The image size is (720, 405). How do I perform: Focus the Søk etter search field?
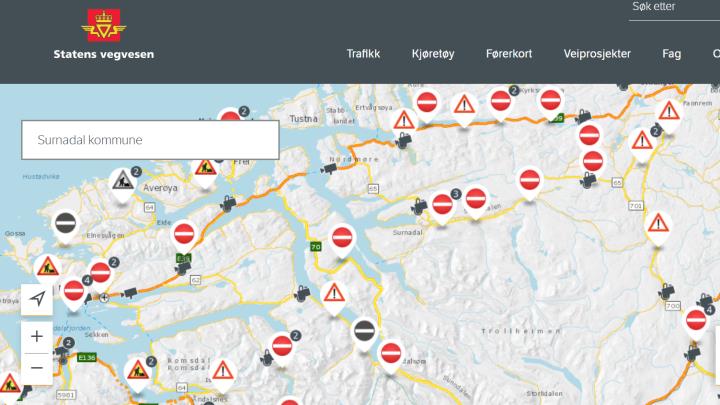[674, 8]
